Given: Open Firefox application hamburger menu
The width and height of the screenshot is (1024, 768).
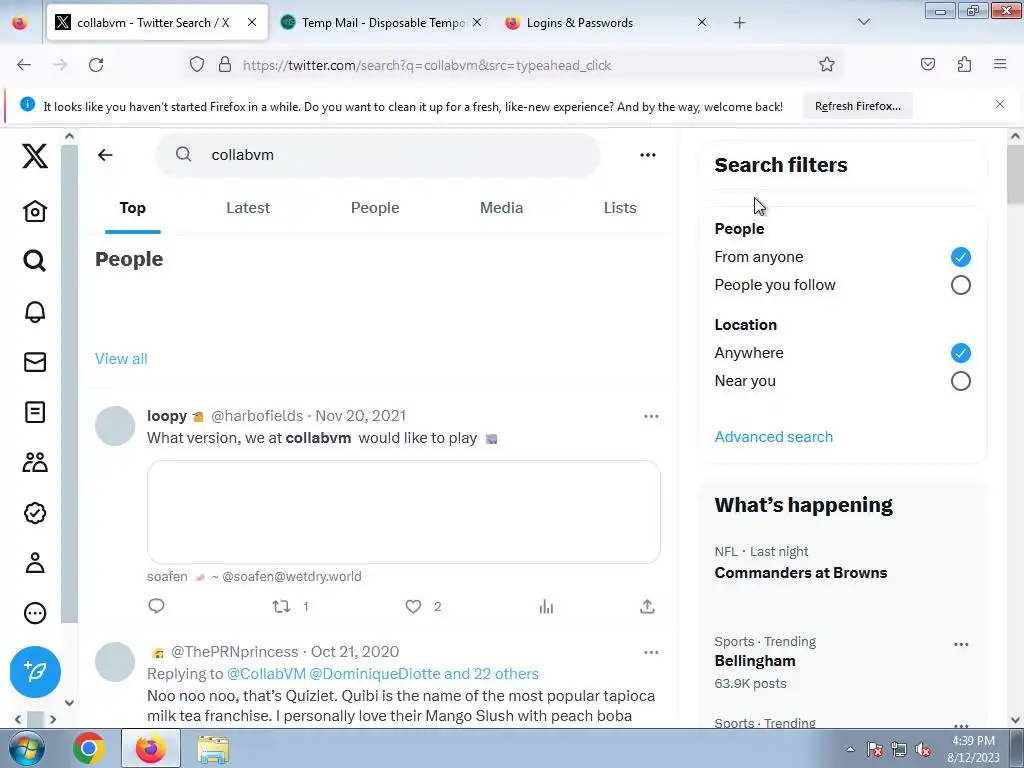Looking at the screenshot, I should click(1000, 64).
